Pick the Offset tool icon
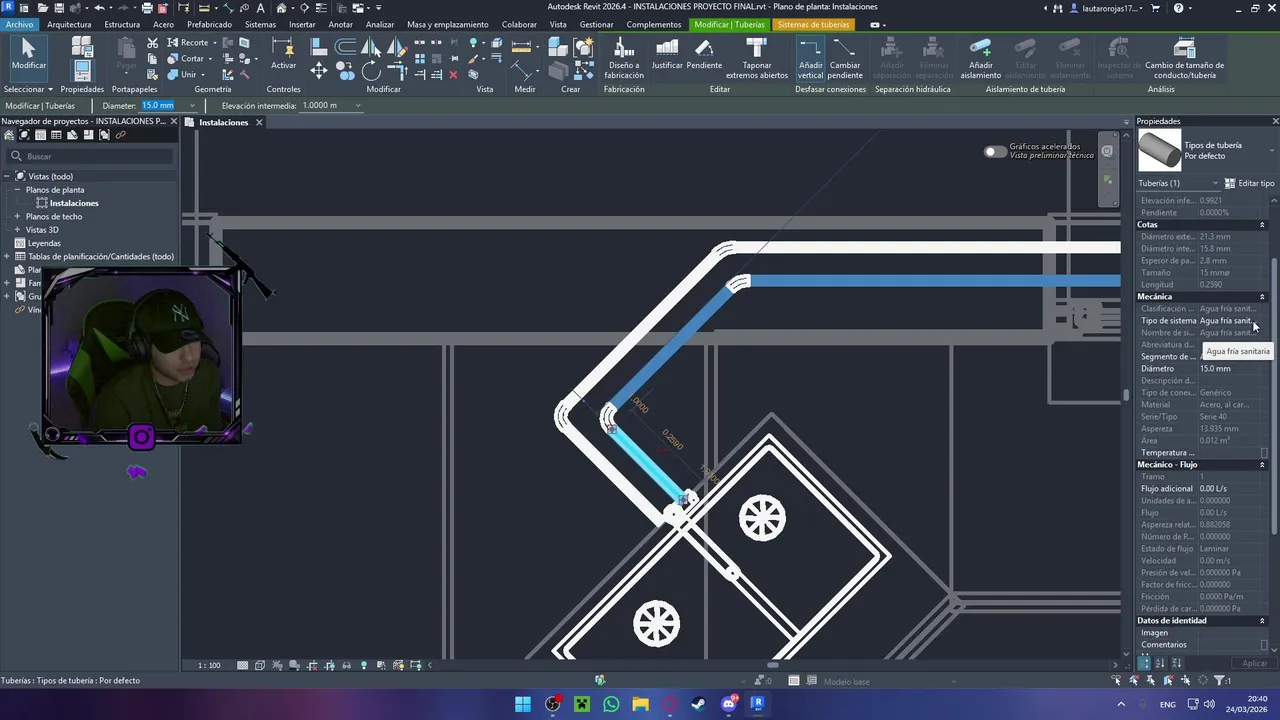1280x720 pixels. [345, 46]
